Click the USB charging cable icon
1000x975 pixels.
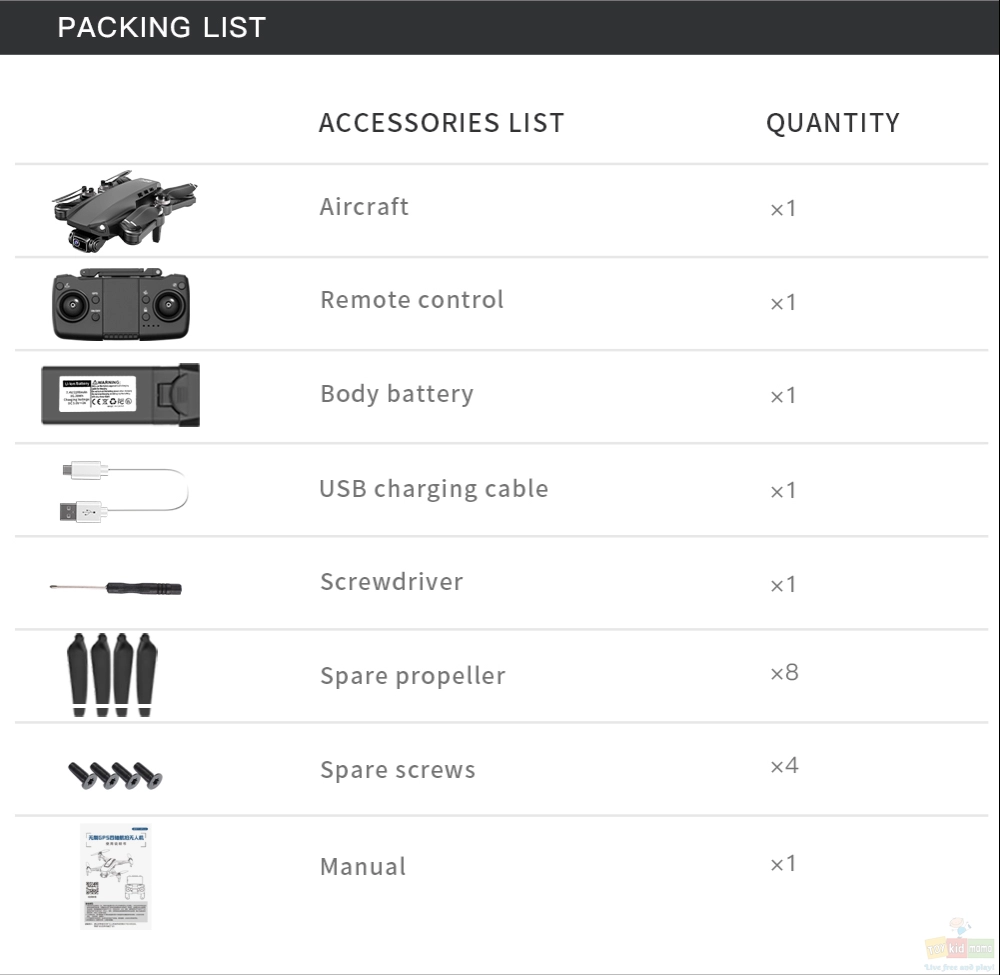coord(124,491)
